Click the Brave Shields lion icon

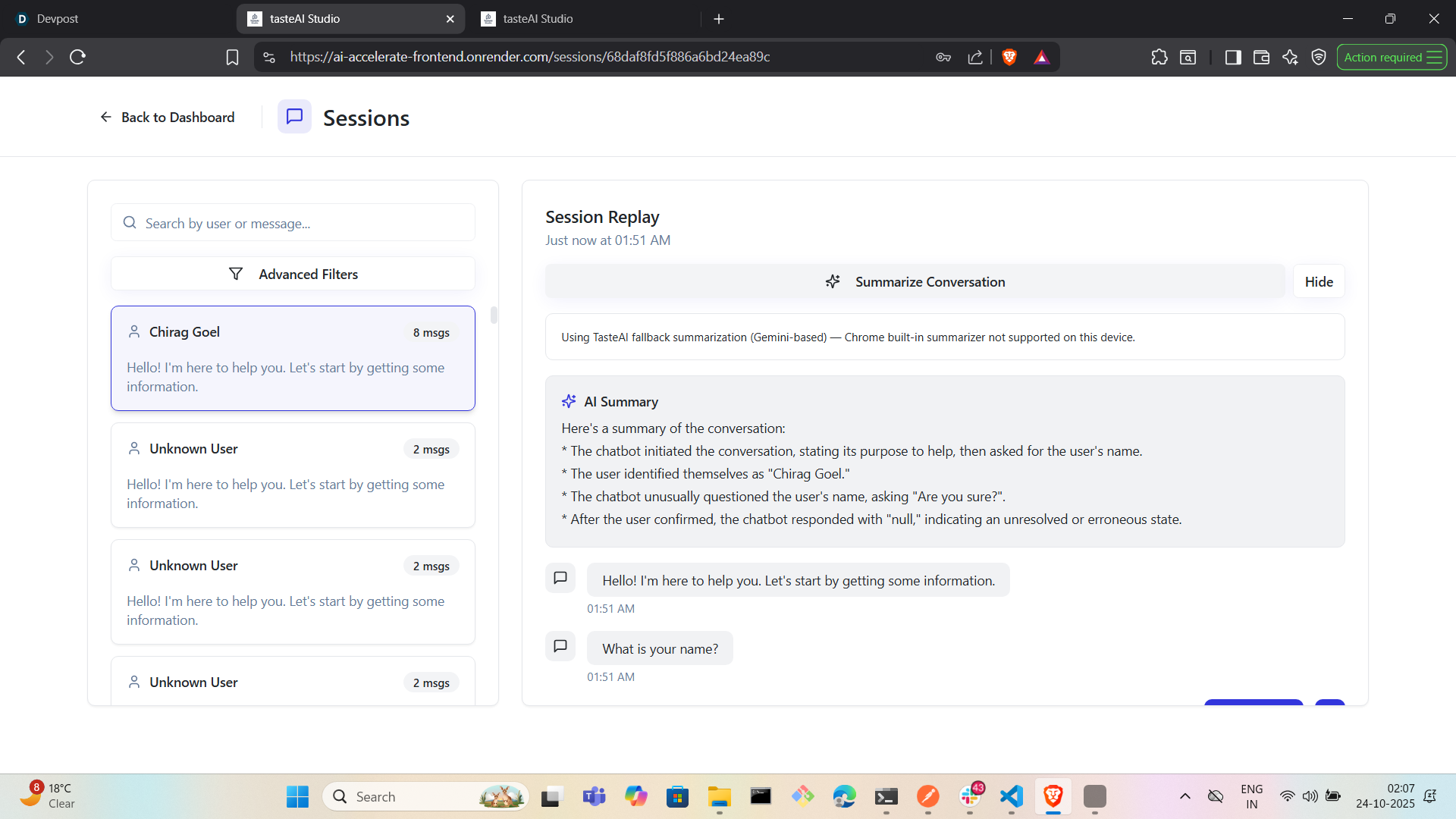click(1009, 57)
